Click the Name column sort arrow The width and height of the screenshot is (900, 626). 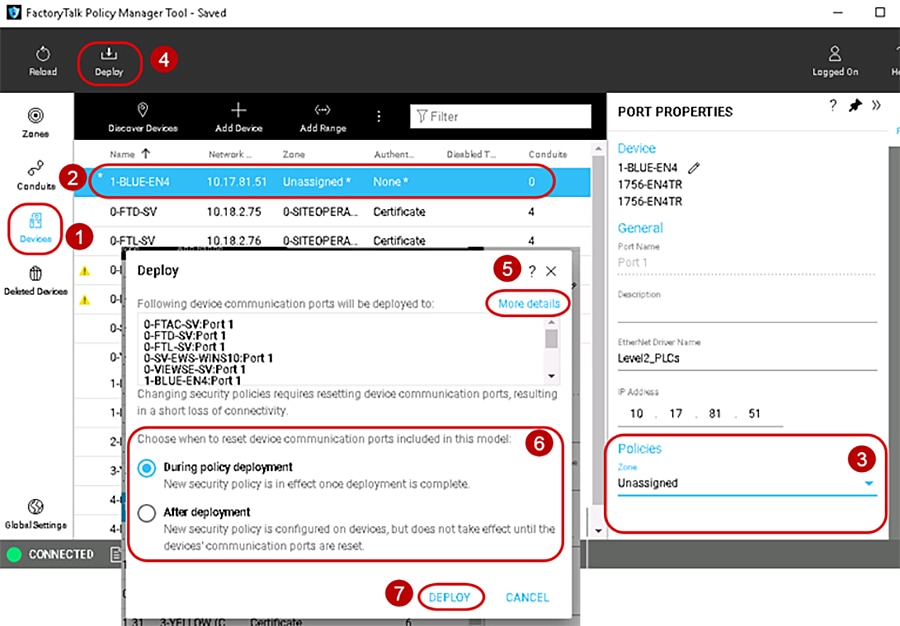pyautogui.click(x=146, y=154)
